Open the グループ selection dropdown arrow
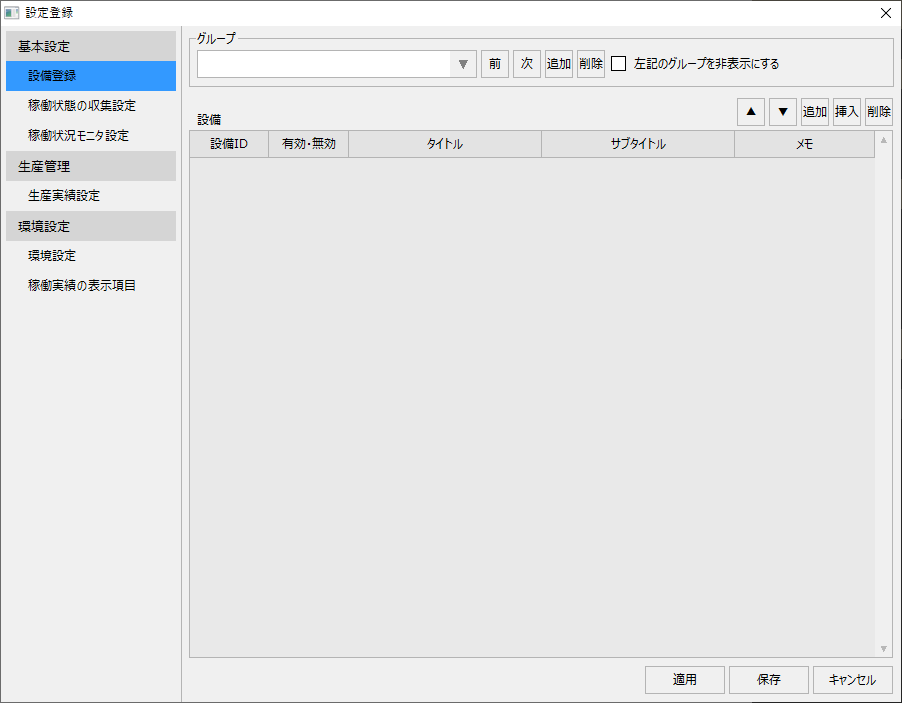Viewport: 902px width, 703px height. click(x=462, y=63)
